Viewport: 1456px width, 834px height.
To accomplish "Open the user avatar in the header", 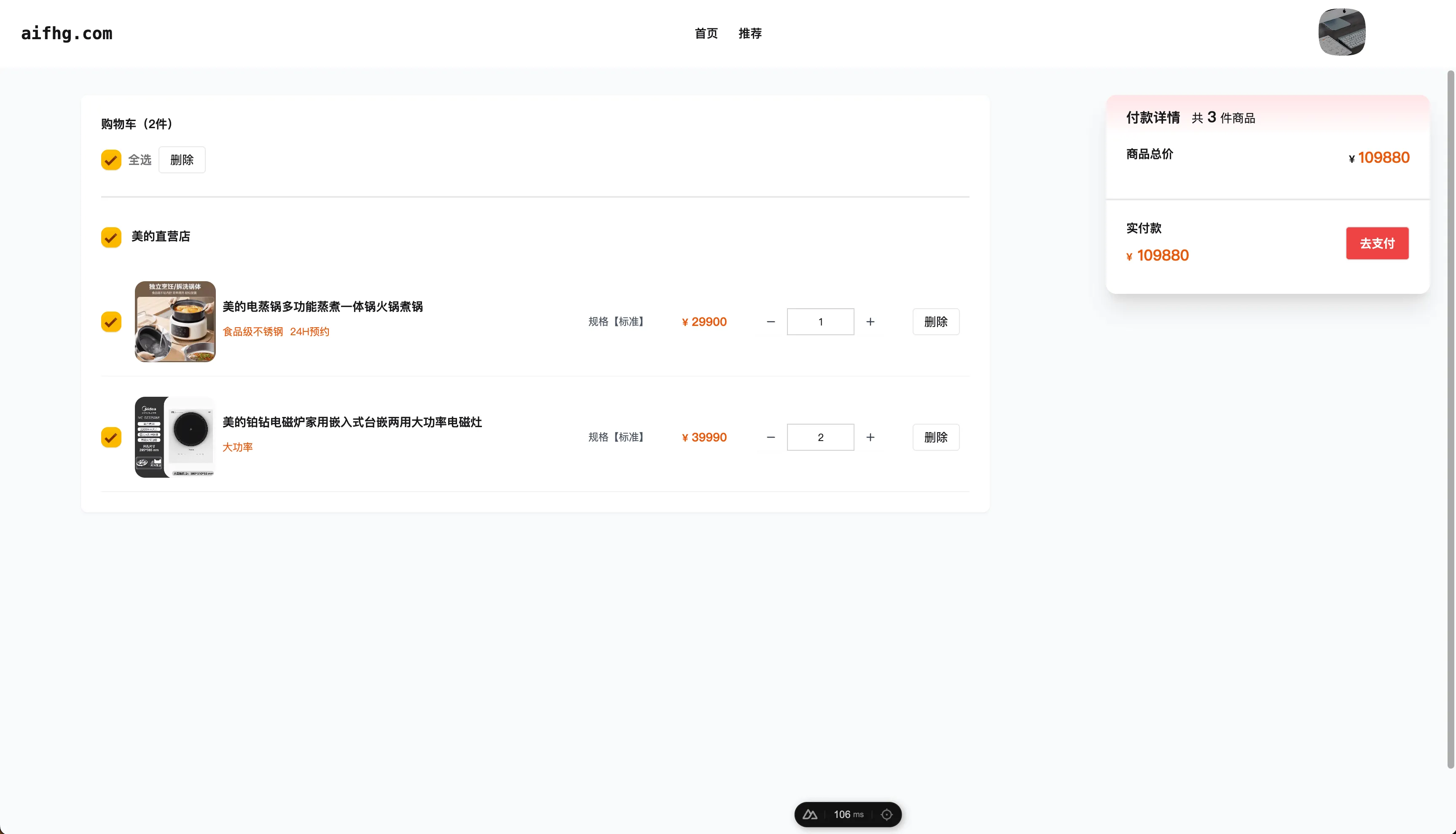I will 1341,32.
